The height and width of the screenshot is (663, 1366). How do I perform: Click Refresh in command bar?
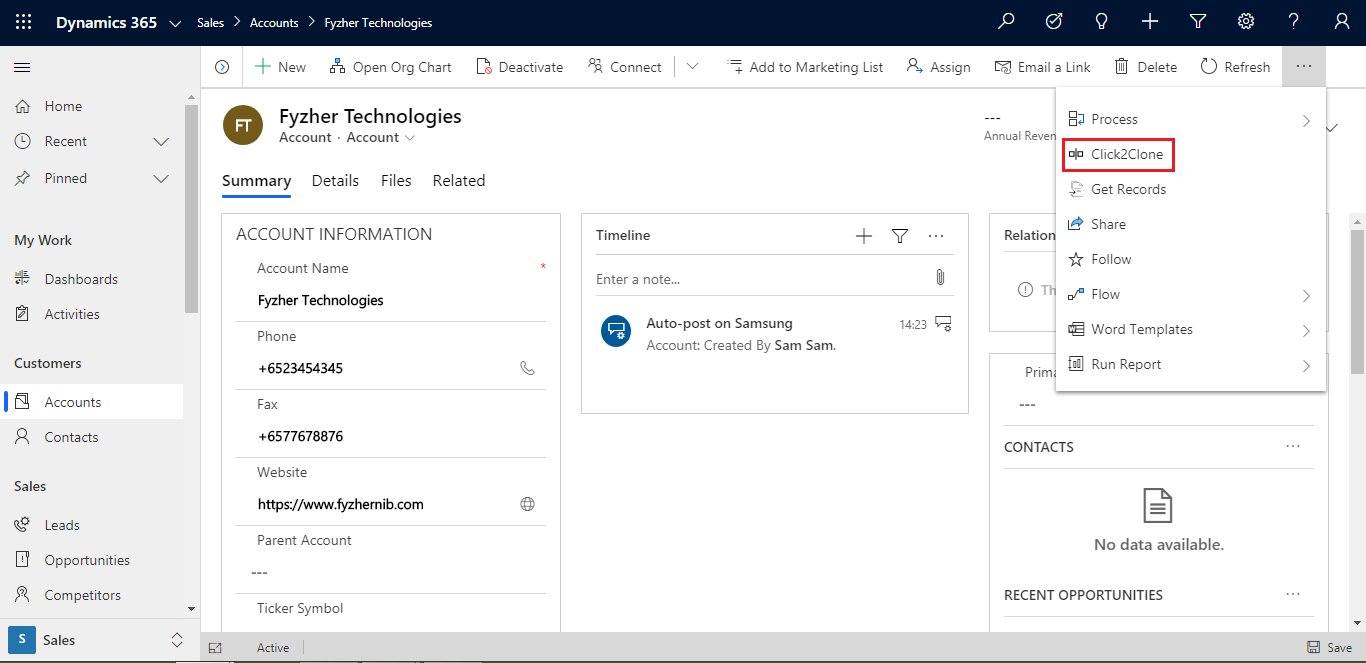(1235, 67)
